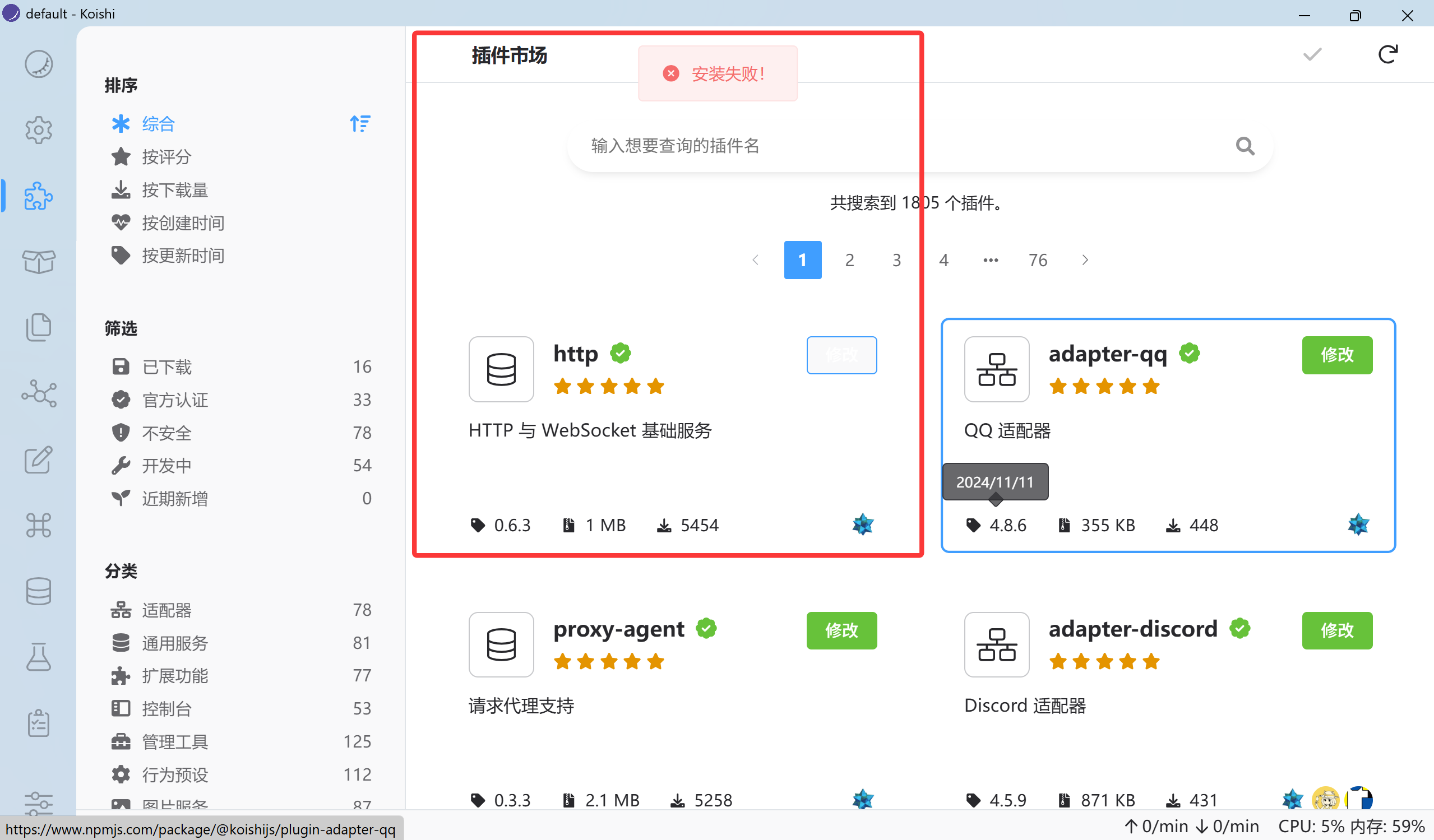Go to the next page of results
The height and width of the screenshot is (840, 1434).
tap(1085, 260)
